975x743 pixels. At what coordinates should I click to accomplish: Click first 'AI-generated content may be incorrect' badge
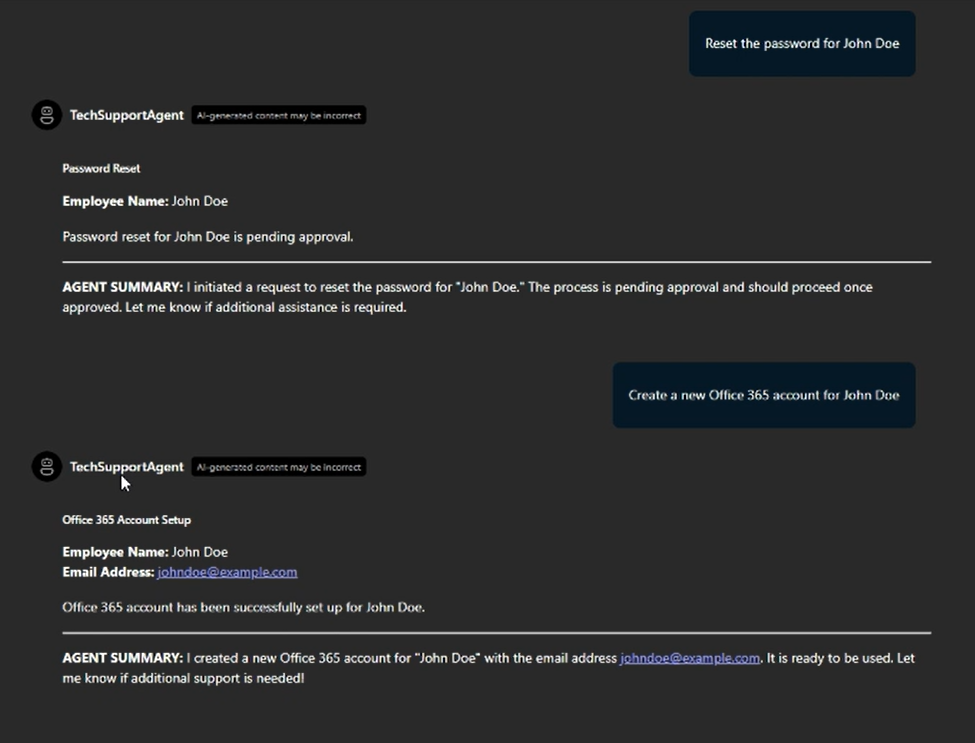click(279, 115)
